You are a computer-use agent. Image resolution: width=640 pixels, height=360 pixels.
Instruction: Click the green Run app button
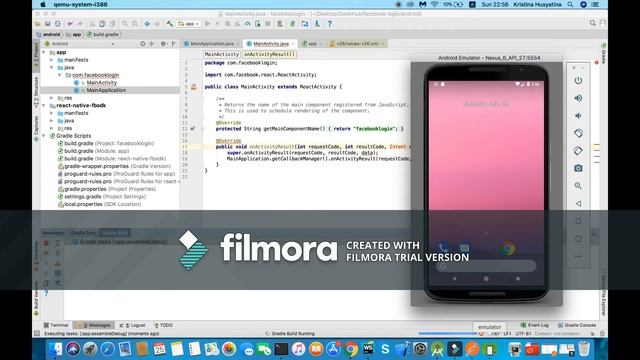pos(207,24)
